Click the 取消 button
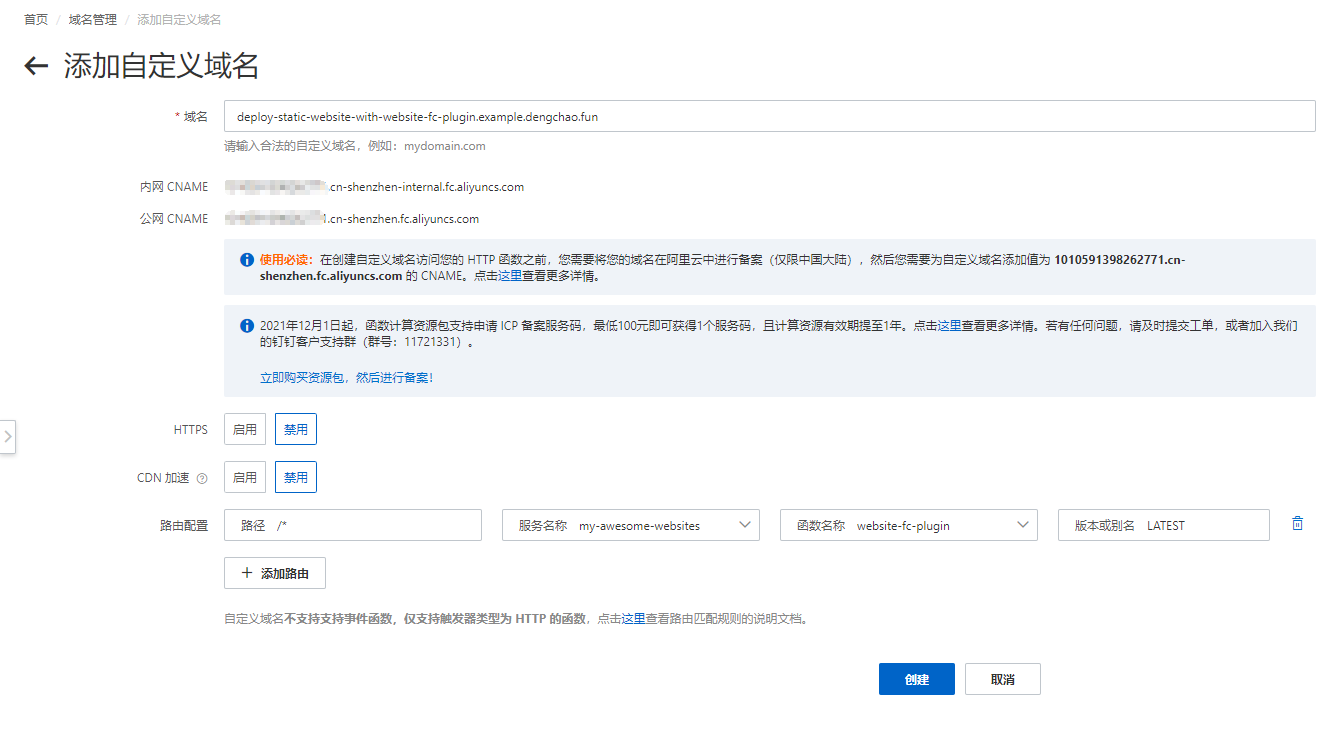1334x739 pixels. 1003,679
